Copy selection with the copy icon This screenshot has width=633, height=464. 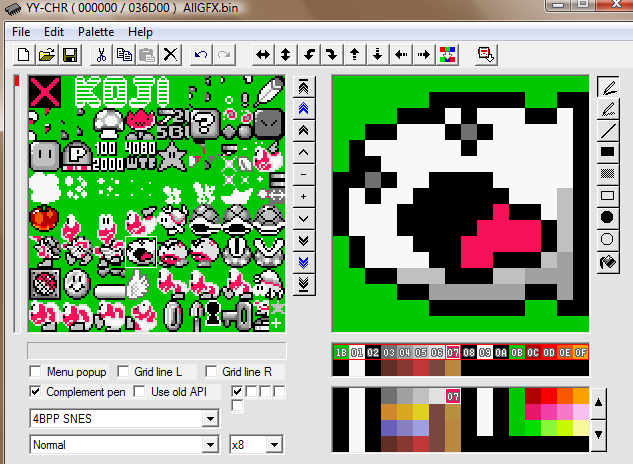pos(124,55)
